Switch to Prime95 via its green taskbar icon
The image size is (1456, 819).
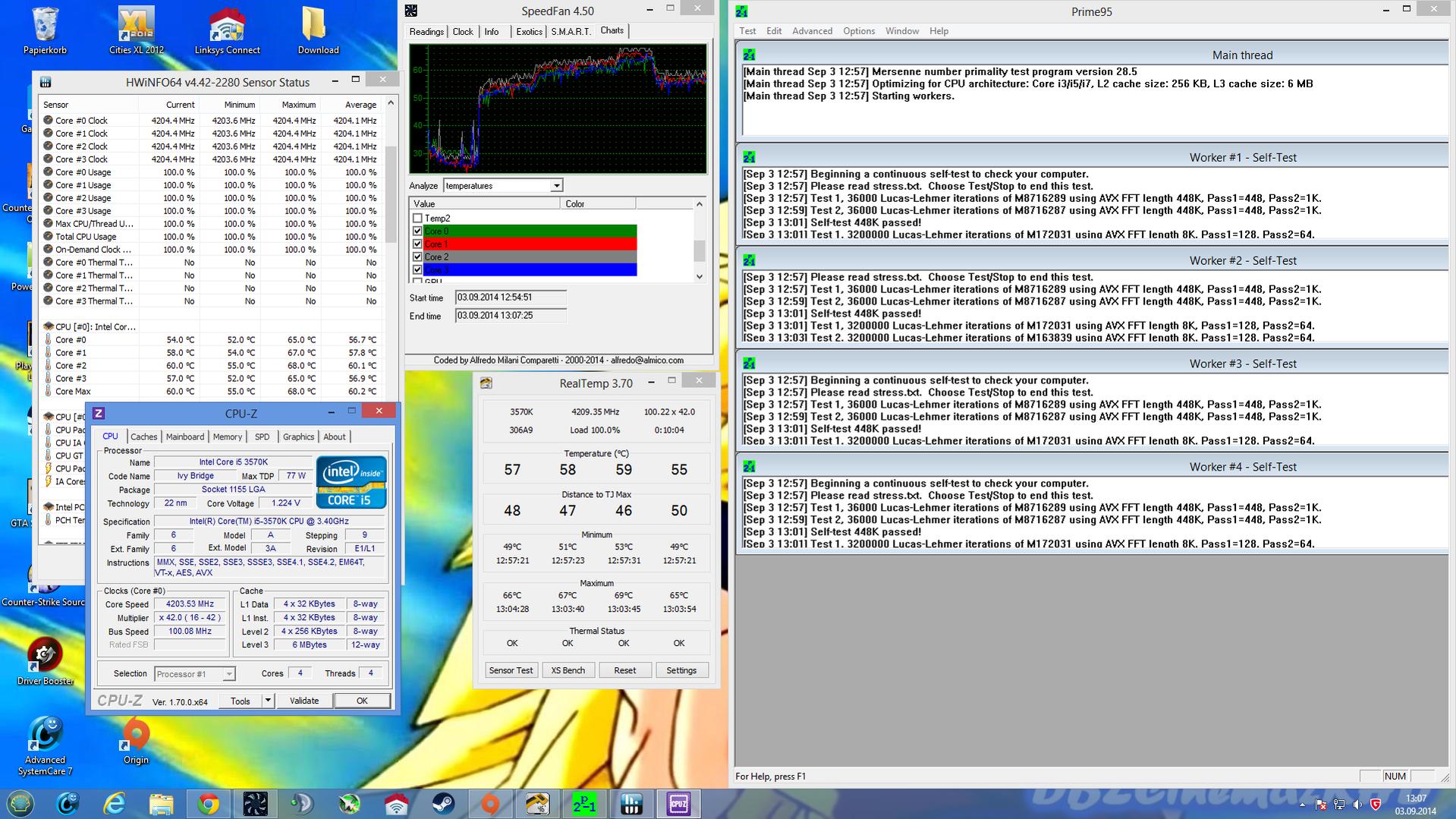(584, 804)
